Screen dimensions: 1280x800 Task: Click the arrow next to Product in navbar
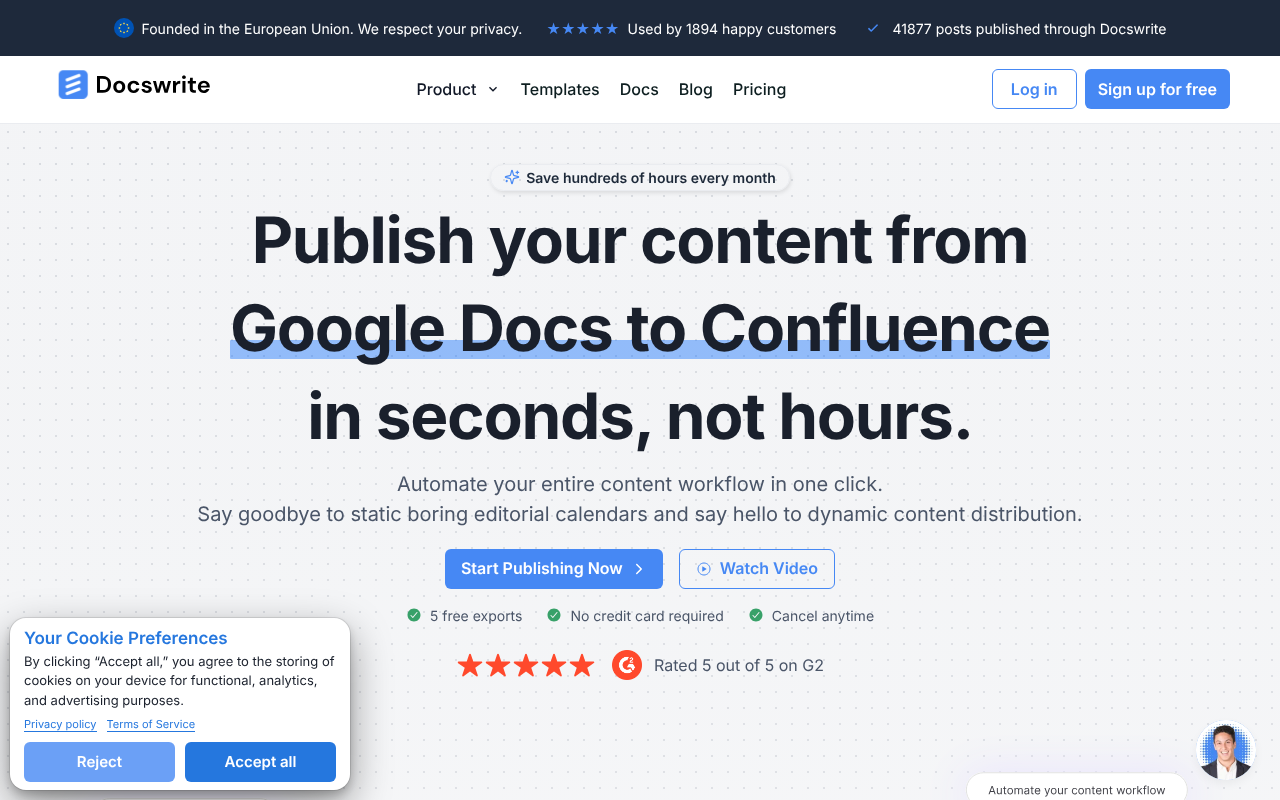[x=493, y=89]
